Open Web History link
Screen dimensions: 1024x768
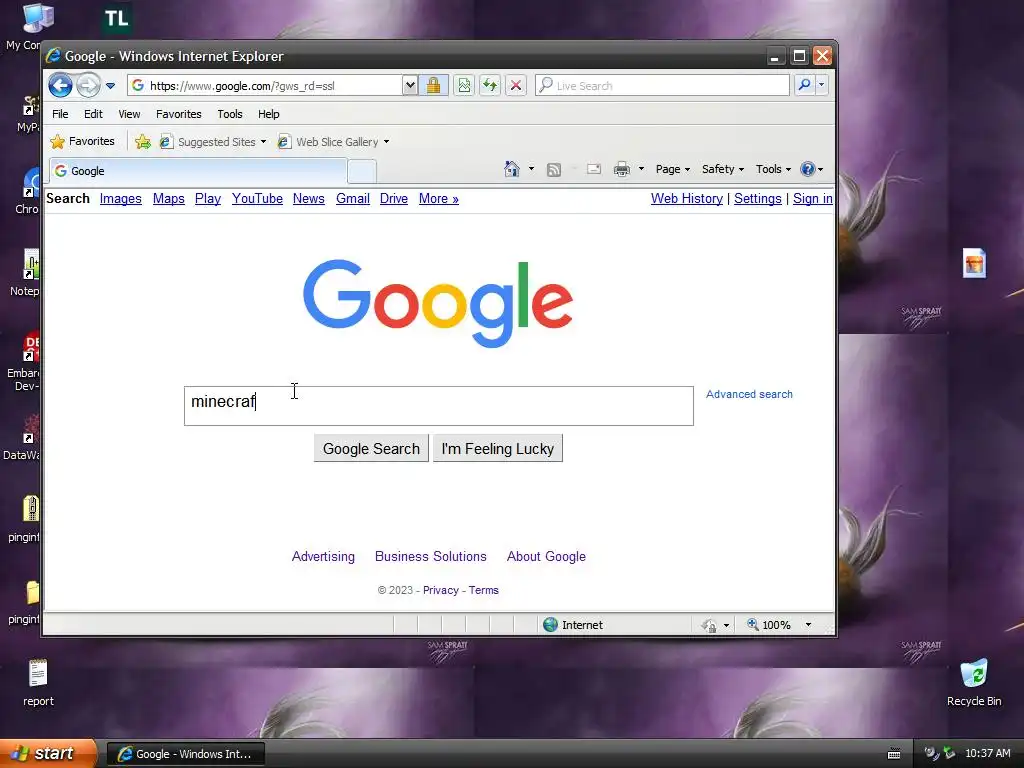pos(686,199)
